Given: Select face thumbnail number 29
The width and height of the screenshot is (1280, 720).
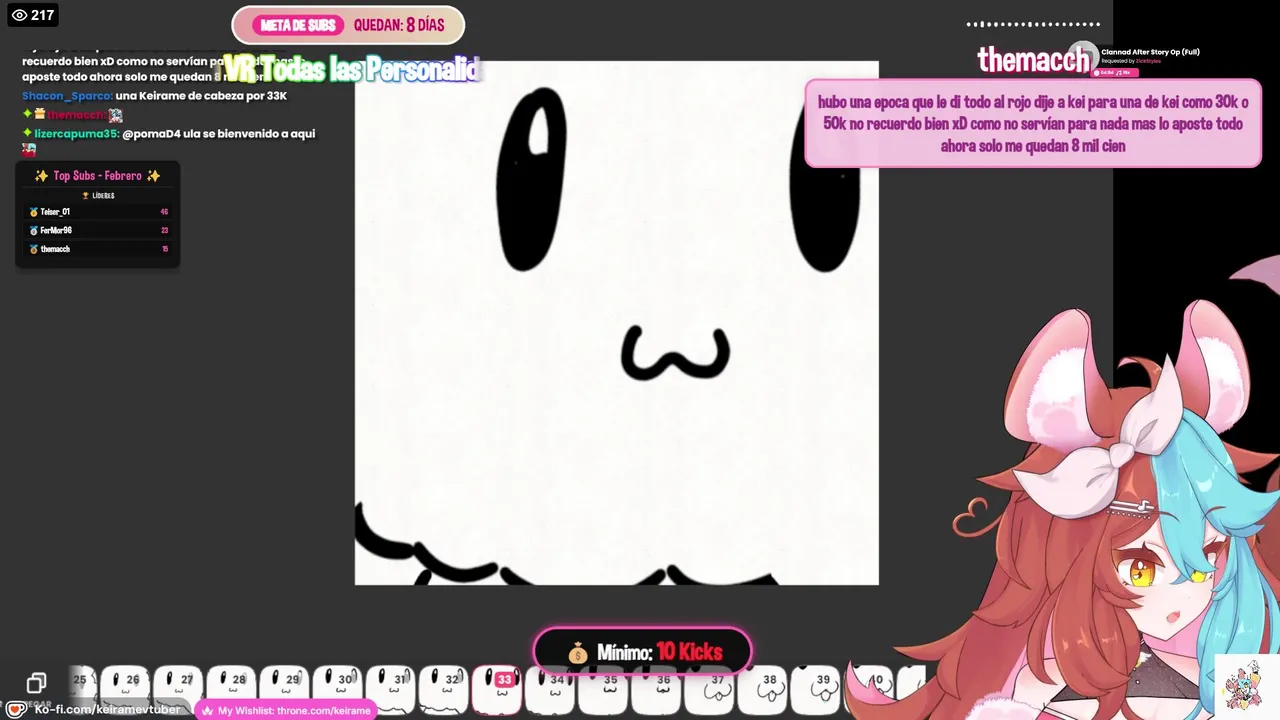Looking at the screenshot, I should [285, 691].
